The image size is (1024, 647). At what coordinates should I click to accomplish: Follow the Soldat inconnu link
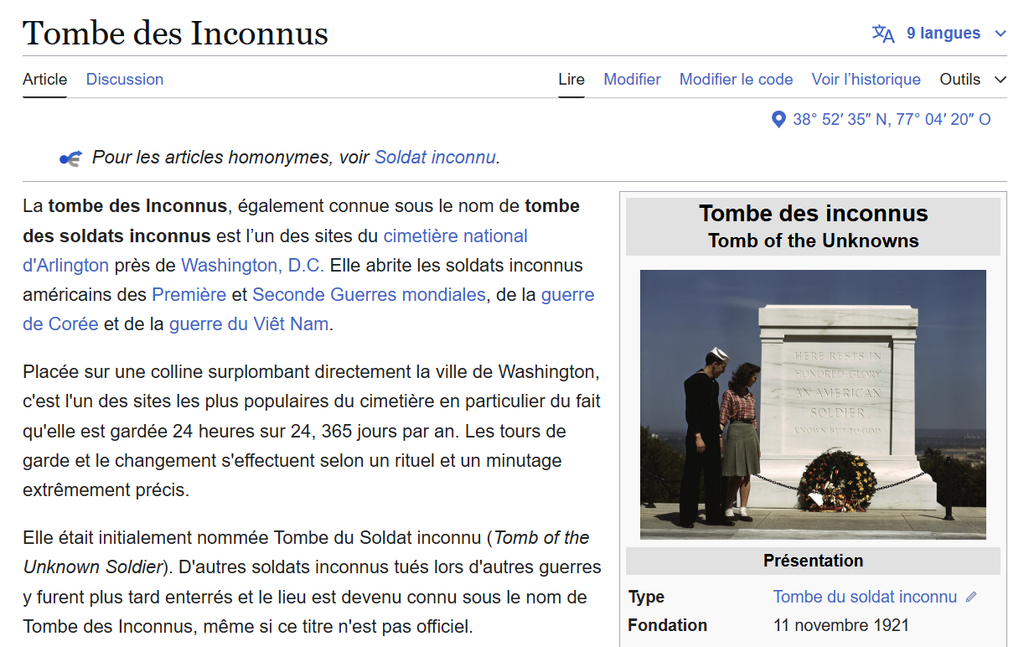(435, 157)
